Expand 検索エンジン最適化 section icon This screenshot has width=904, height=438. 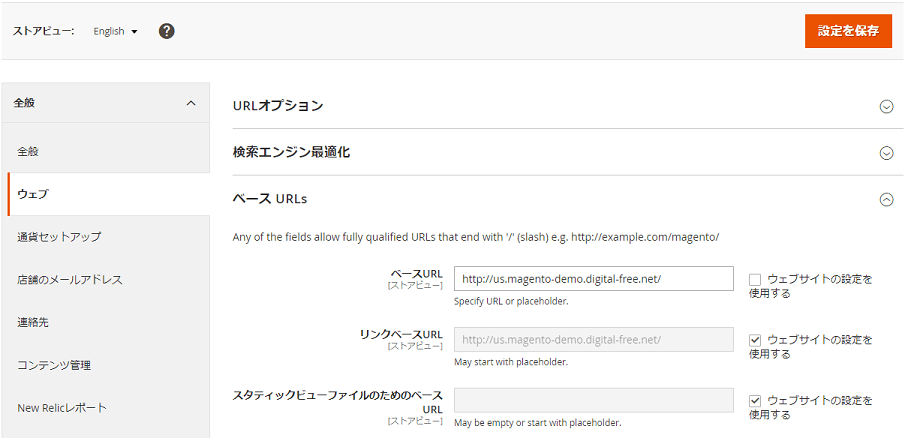[x=885, y=153]
